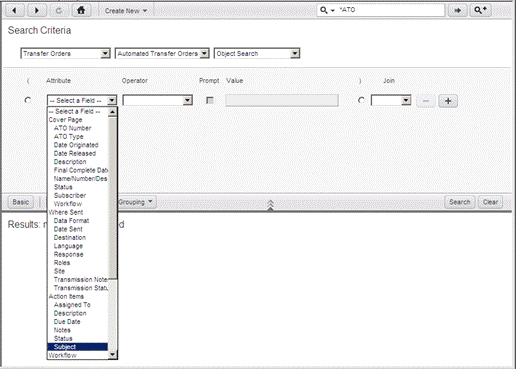Choose ATO Type in the field list

(78, 137)
